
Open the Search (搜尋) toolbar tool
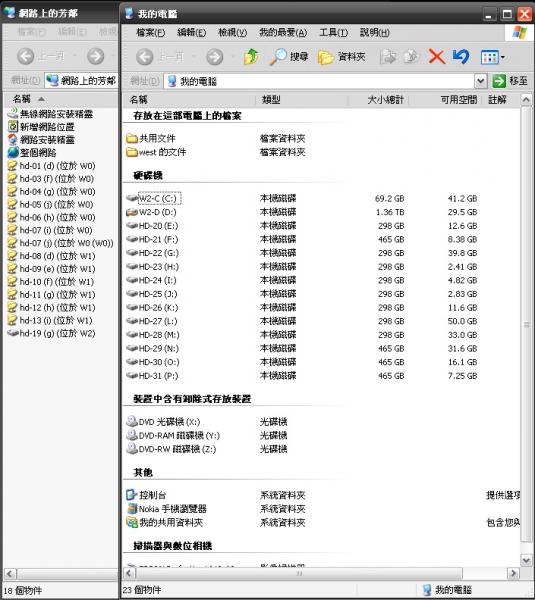(289, 57)
